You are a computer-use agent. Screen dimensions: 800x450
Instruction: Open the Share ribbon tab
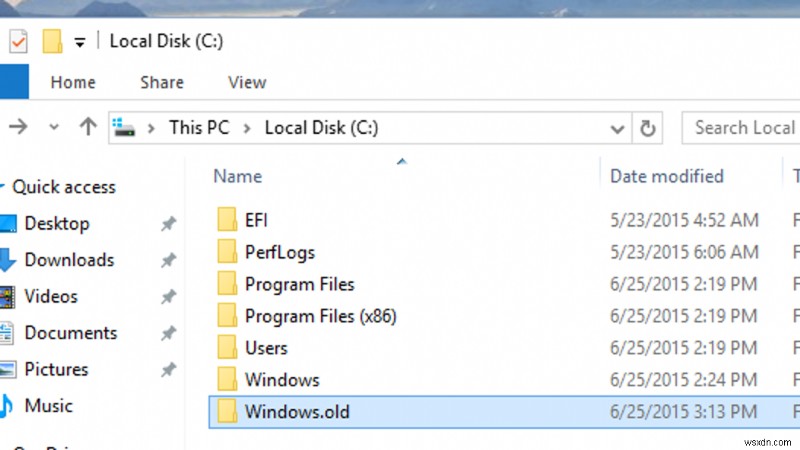coord(161,83)
